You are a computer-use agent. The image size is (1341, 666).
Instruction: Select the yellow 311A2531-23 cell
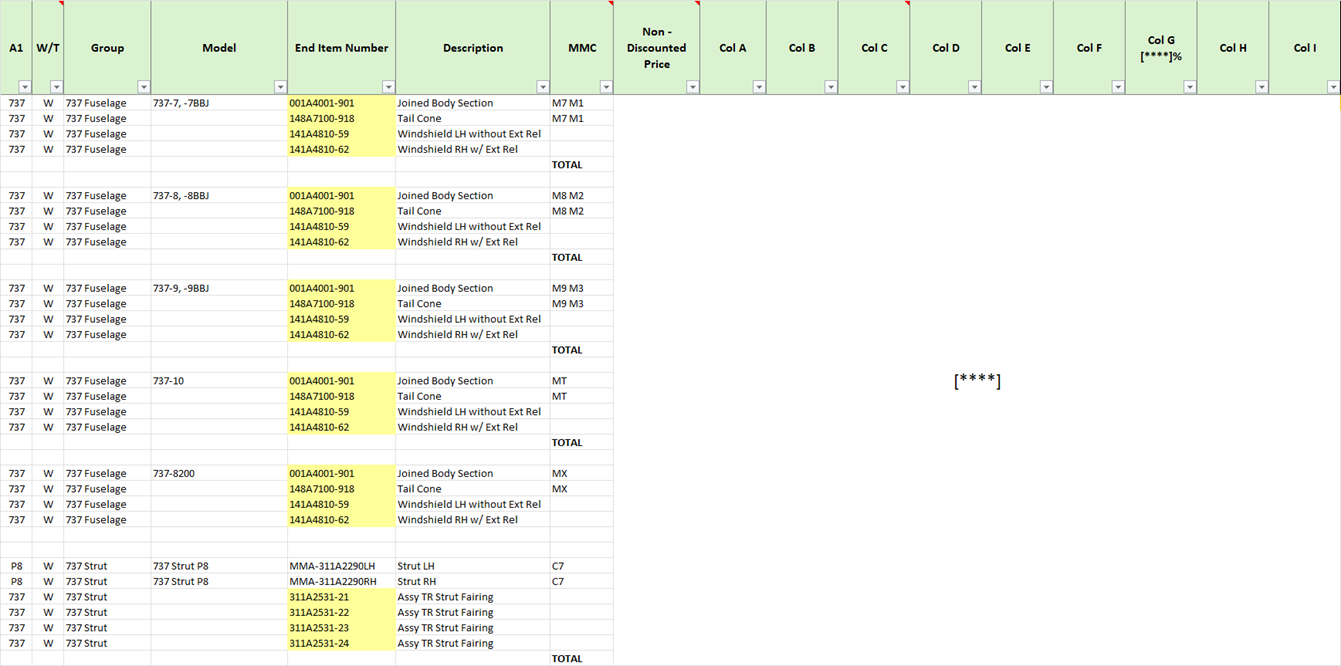click(x=319, y=628)
